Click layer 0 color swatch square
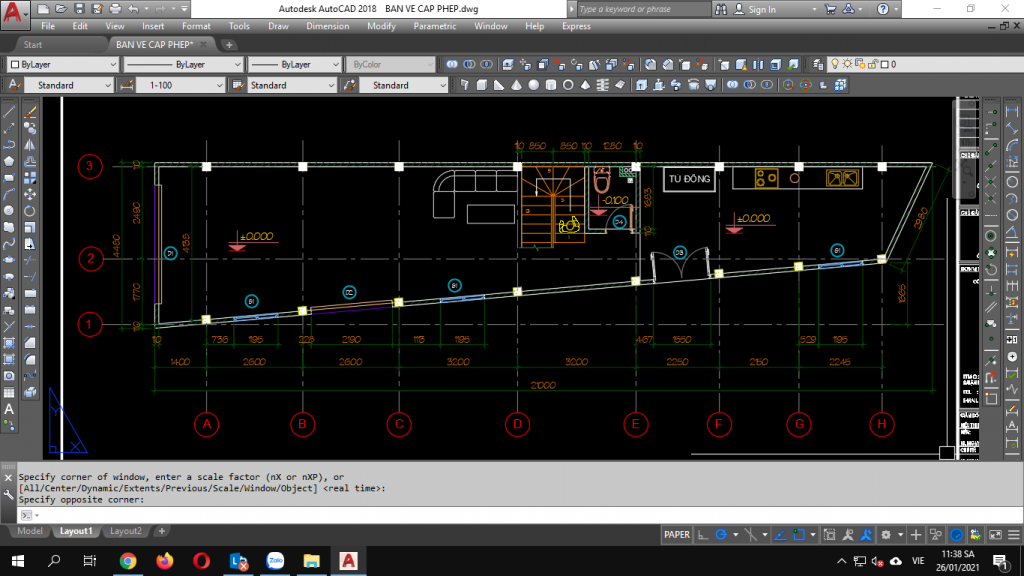1024x576 pixels. 885,64
